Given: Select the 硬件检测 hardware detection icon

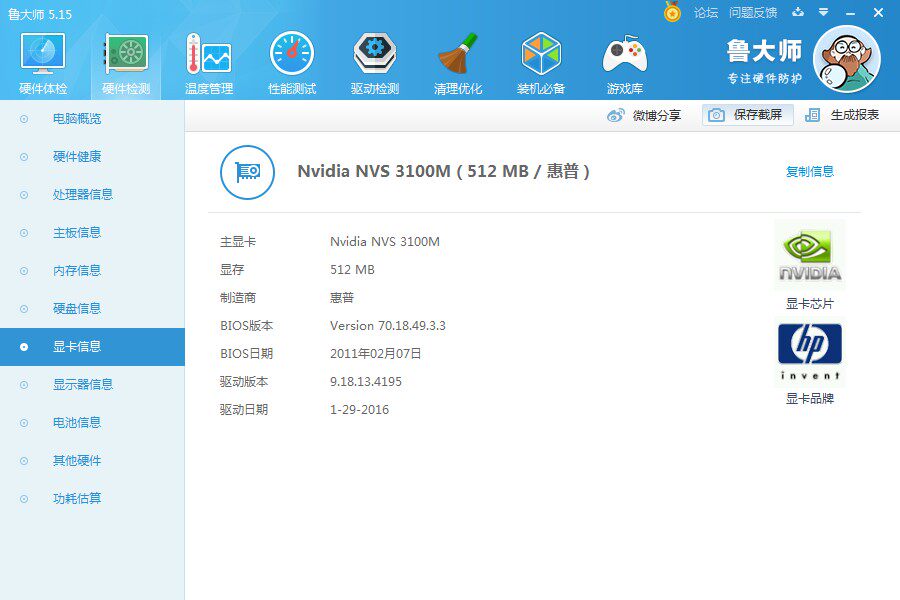Looking at the screenshot, I should (x=126, y=53).
